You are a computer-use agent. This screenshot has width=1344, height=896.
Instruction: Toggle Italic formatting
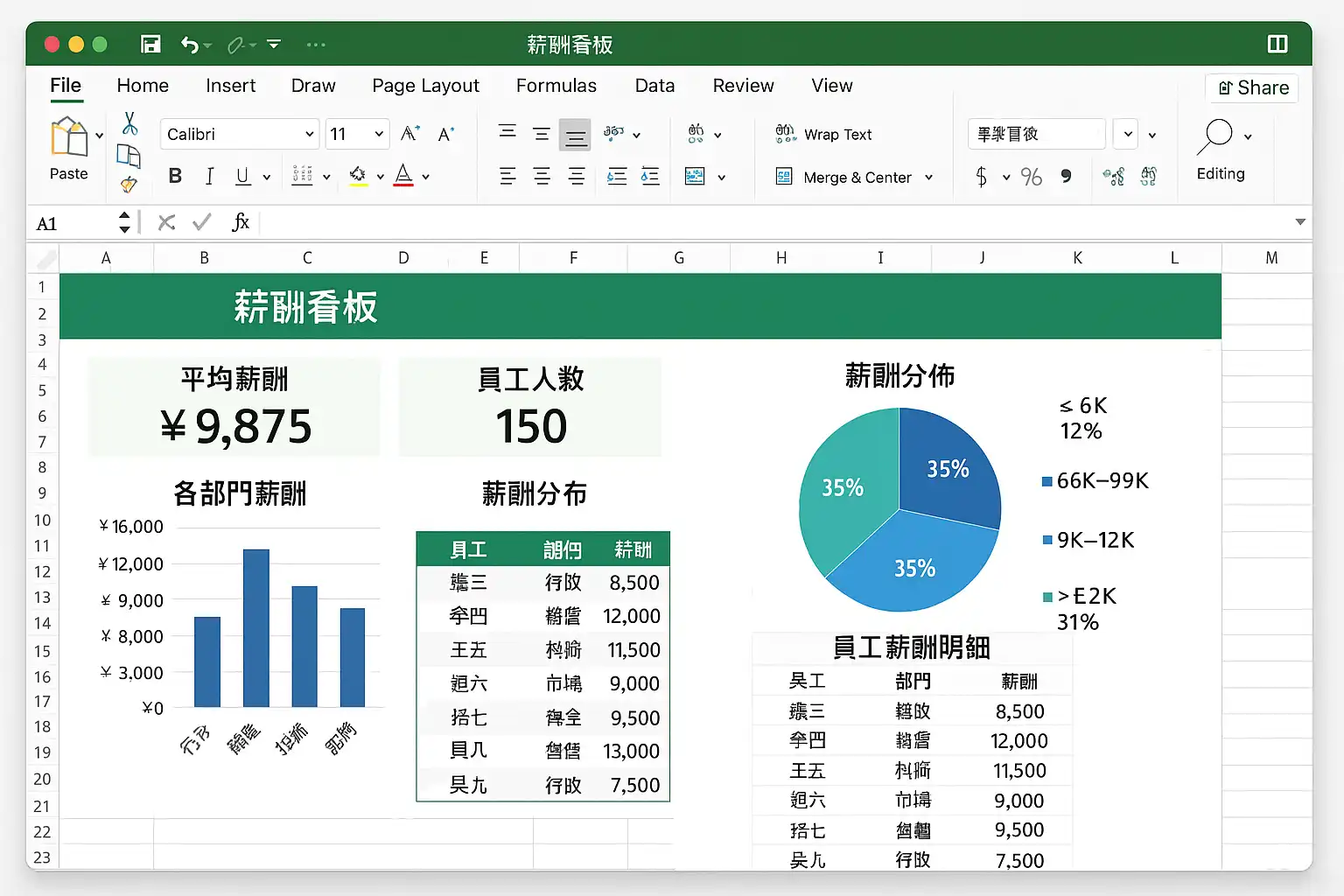pos(209,177)
